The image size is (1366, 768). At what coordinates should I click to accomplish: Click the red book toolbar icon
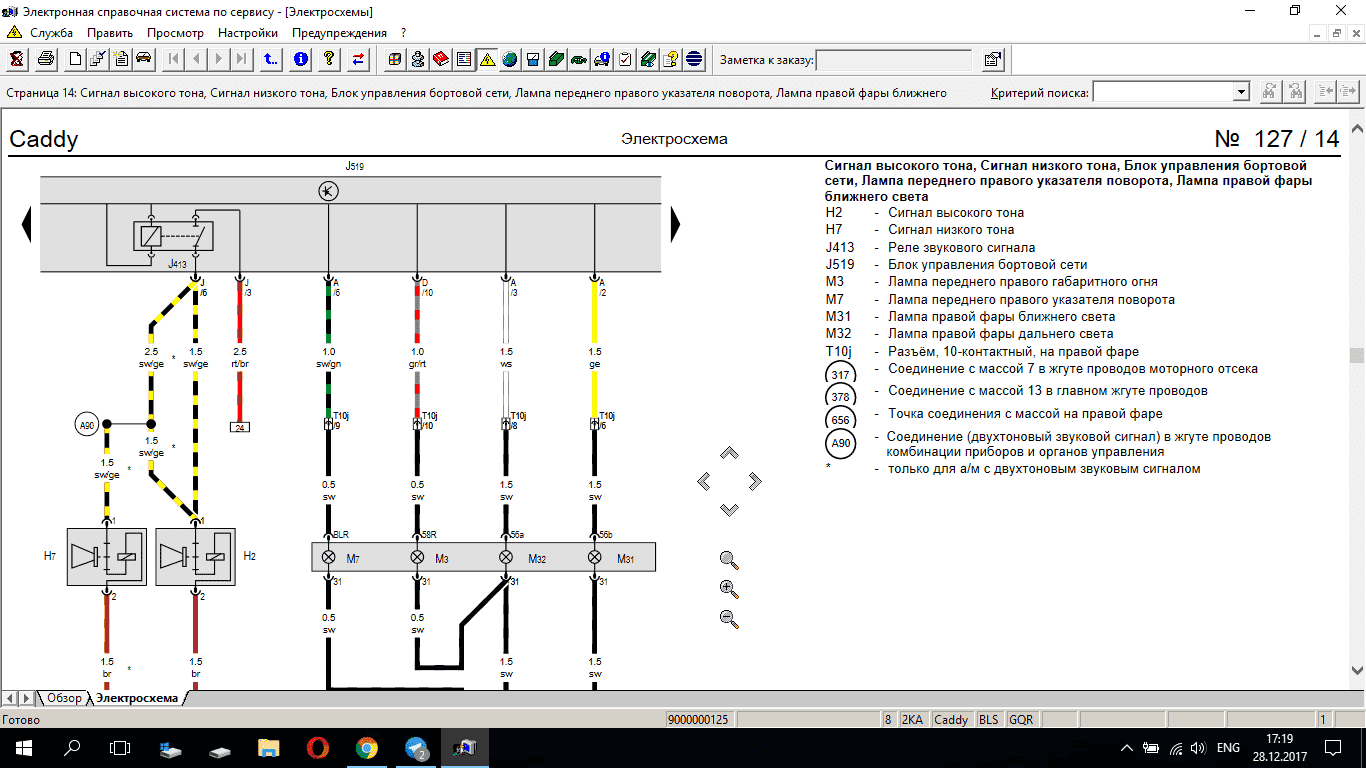(441, 59)
